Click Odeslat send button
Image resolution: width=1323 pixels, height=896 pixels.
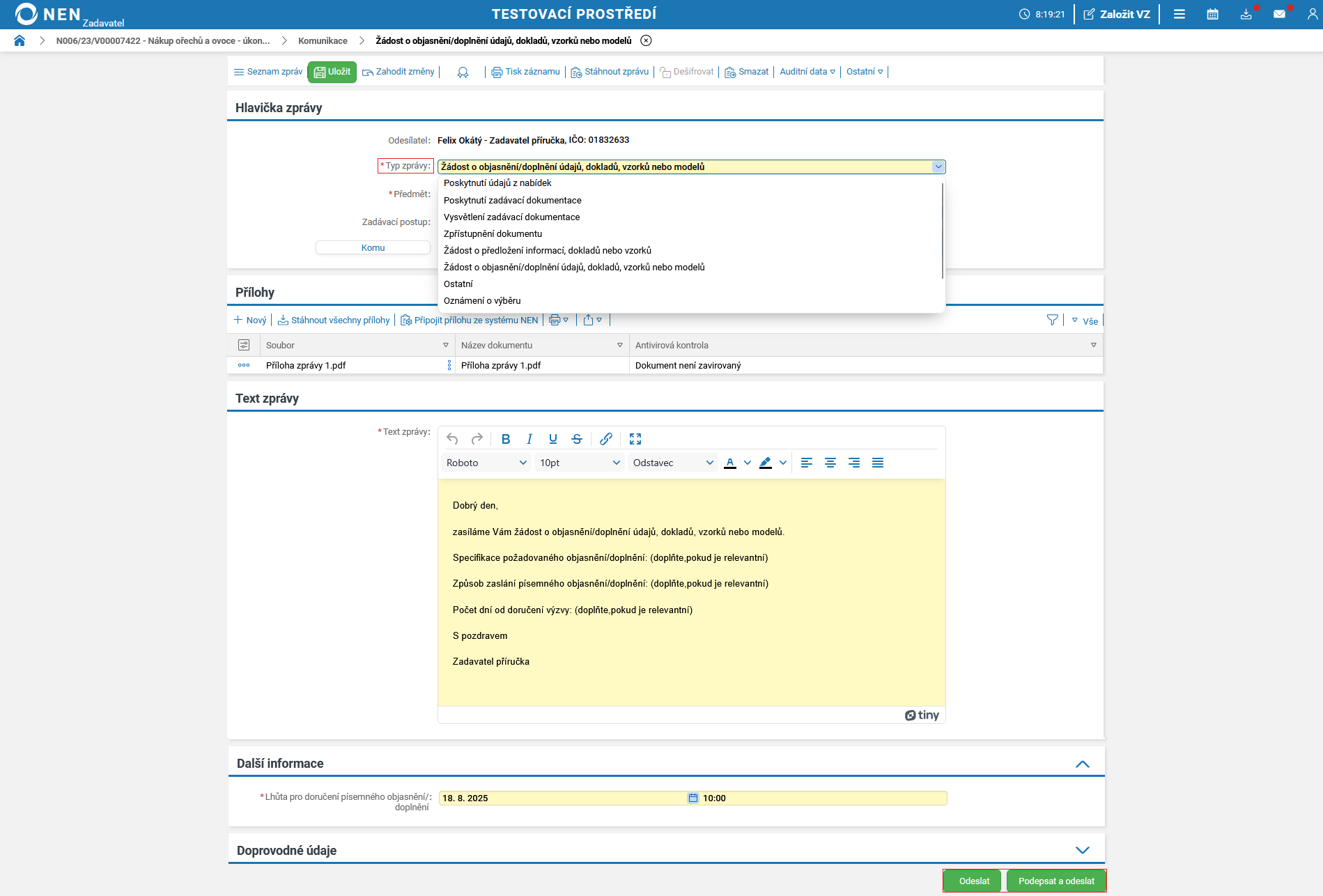[x=973, y=881]
